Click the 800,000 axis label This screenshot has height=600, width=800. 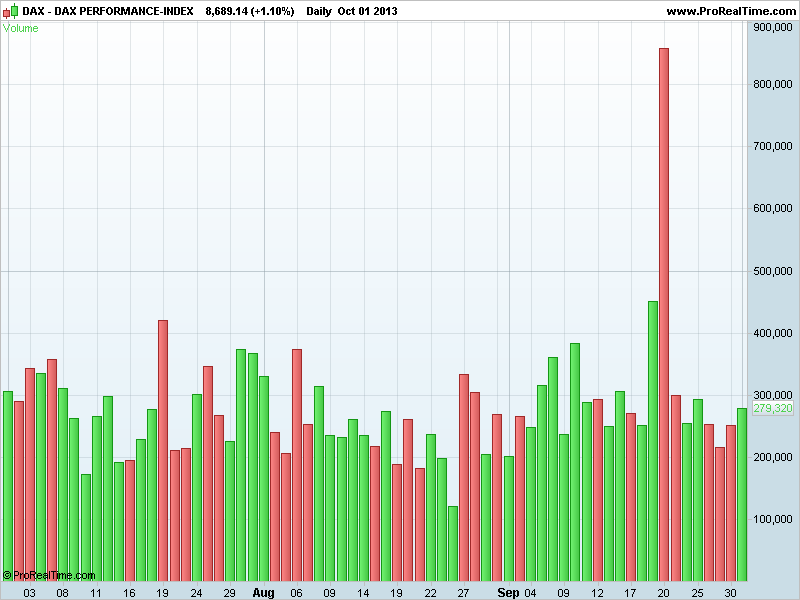click(x=772, y=84)
